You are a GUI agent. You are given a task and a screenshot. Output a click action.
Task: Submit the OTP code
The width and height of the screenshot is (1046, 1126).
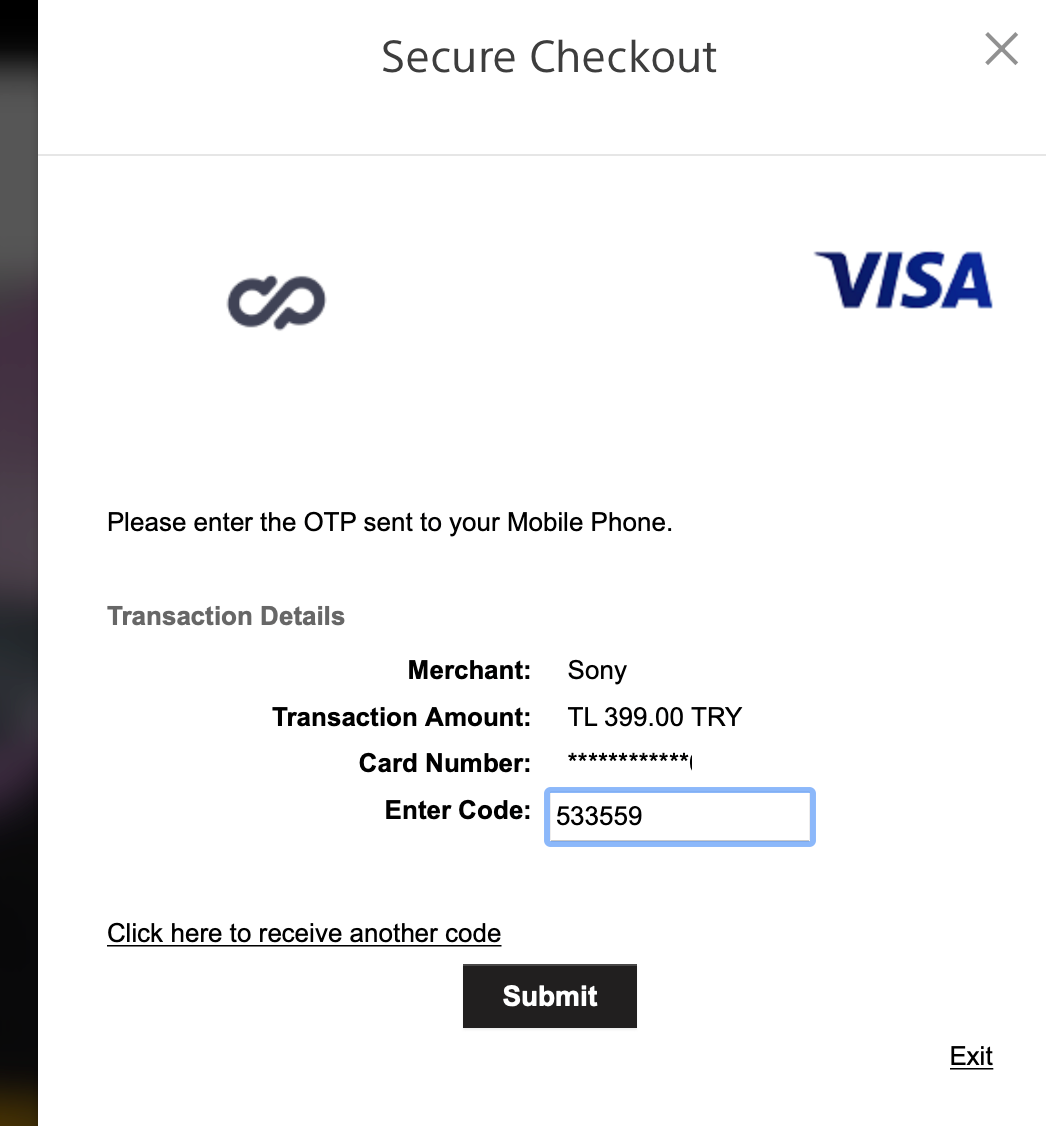(549, 995)
